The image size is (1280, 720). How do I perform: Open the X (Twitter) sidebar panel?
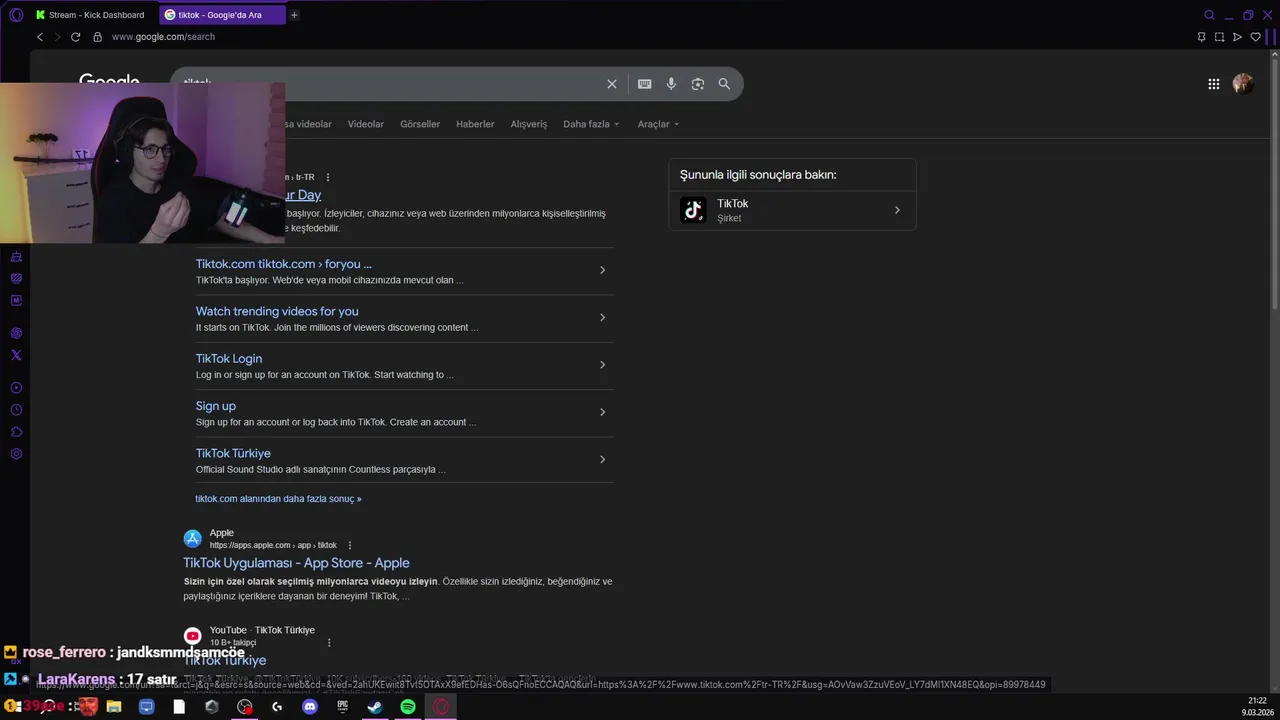point(16,355)
